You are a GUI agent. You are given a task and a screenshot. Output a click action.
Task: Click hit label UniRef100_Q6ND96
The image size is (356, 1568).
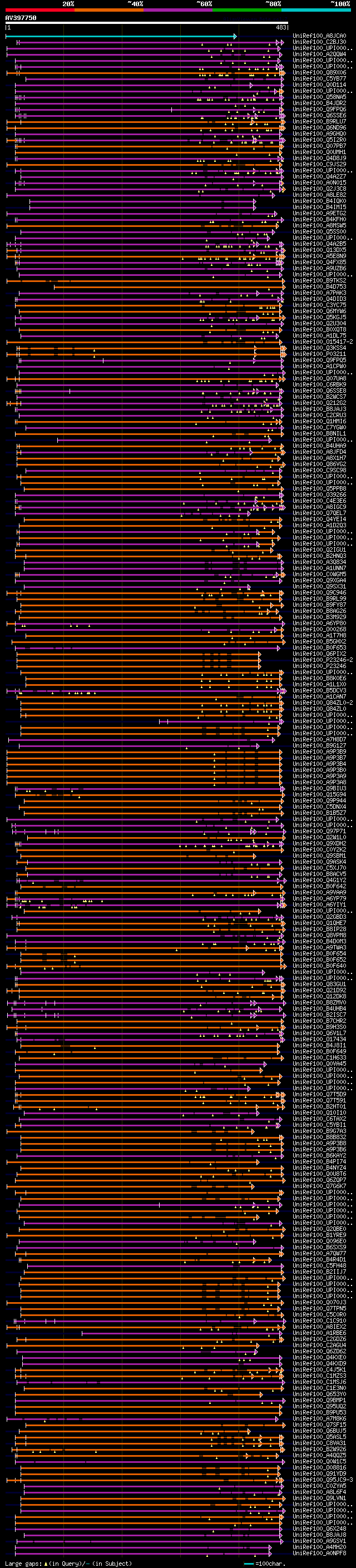(x=319, y=128)
